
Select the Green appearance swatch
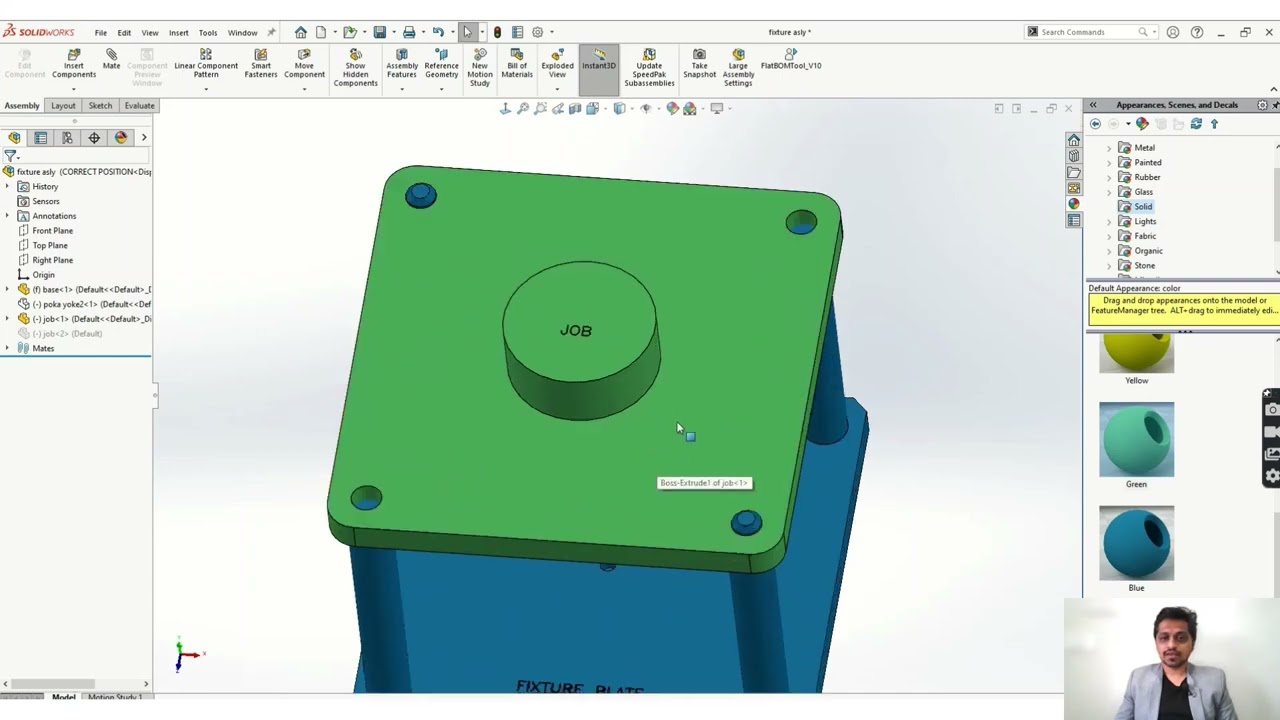[x=1137, y=440]
